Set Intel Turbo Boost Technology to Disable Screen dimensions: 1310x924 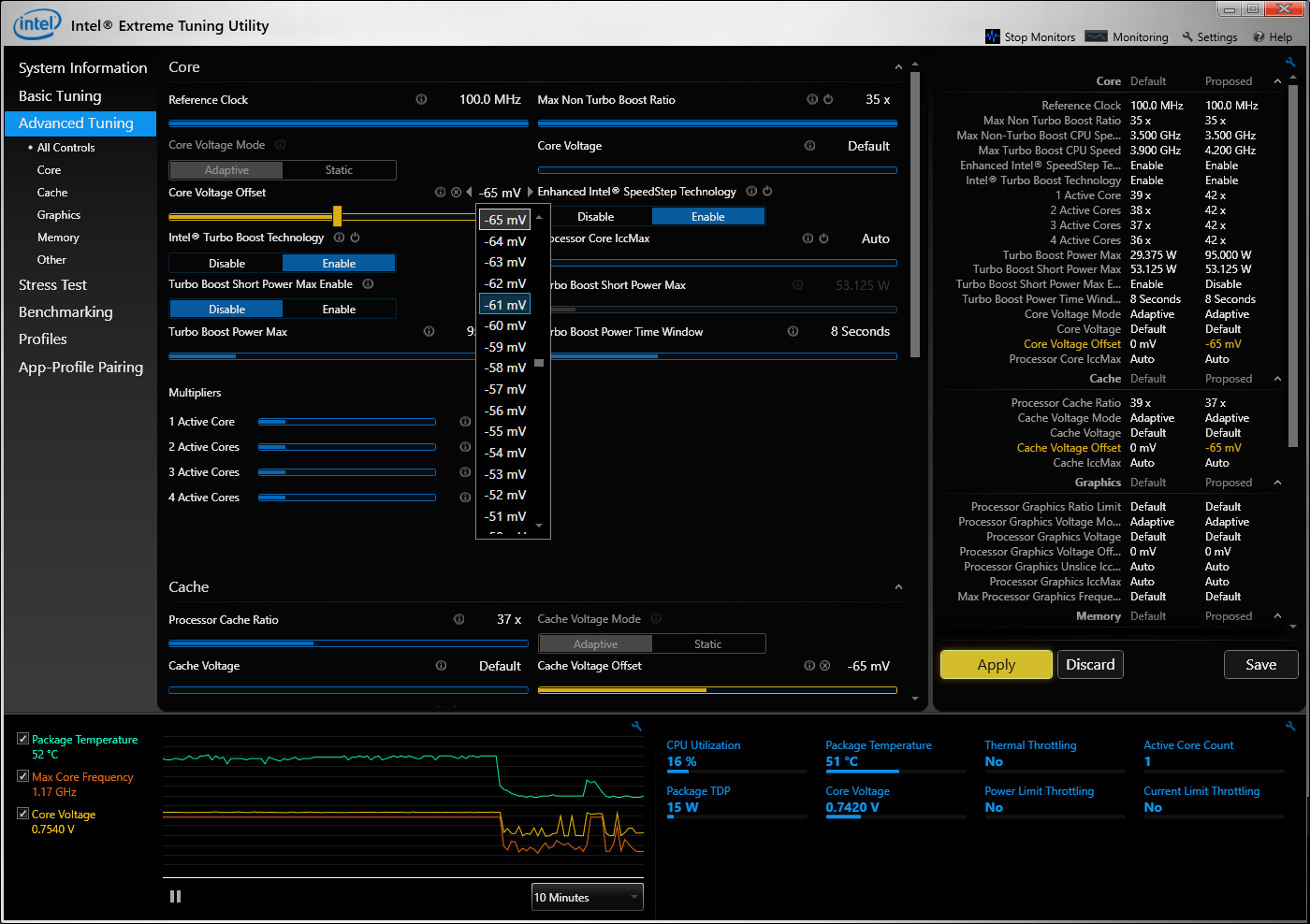[226, 263]
